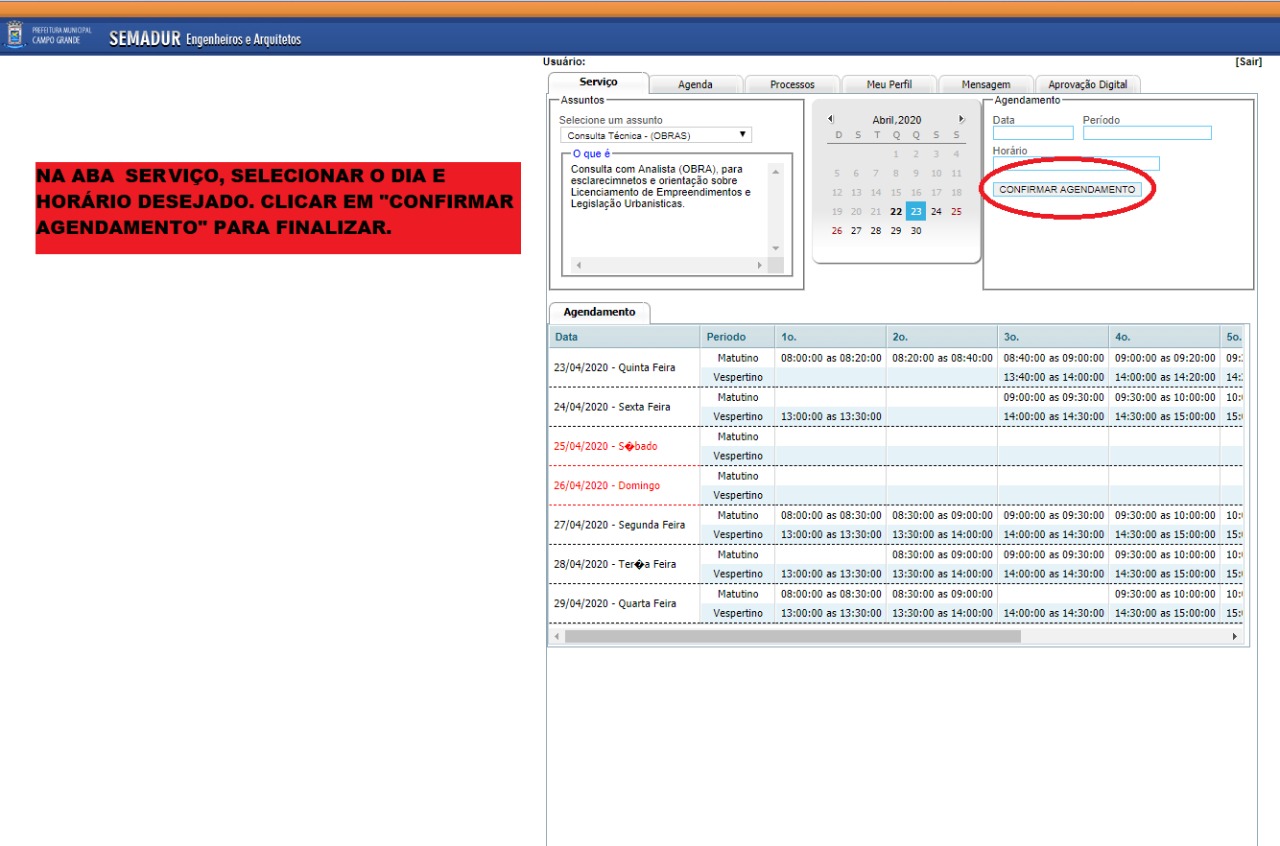Select day 22 in the calendar
This screenshot has height=846, width=1280.
(896, 211)
